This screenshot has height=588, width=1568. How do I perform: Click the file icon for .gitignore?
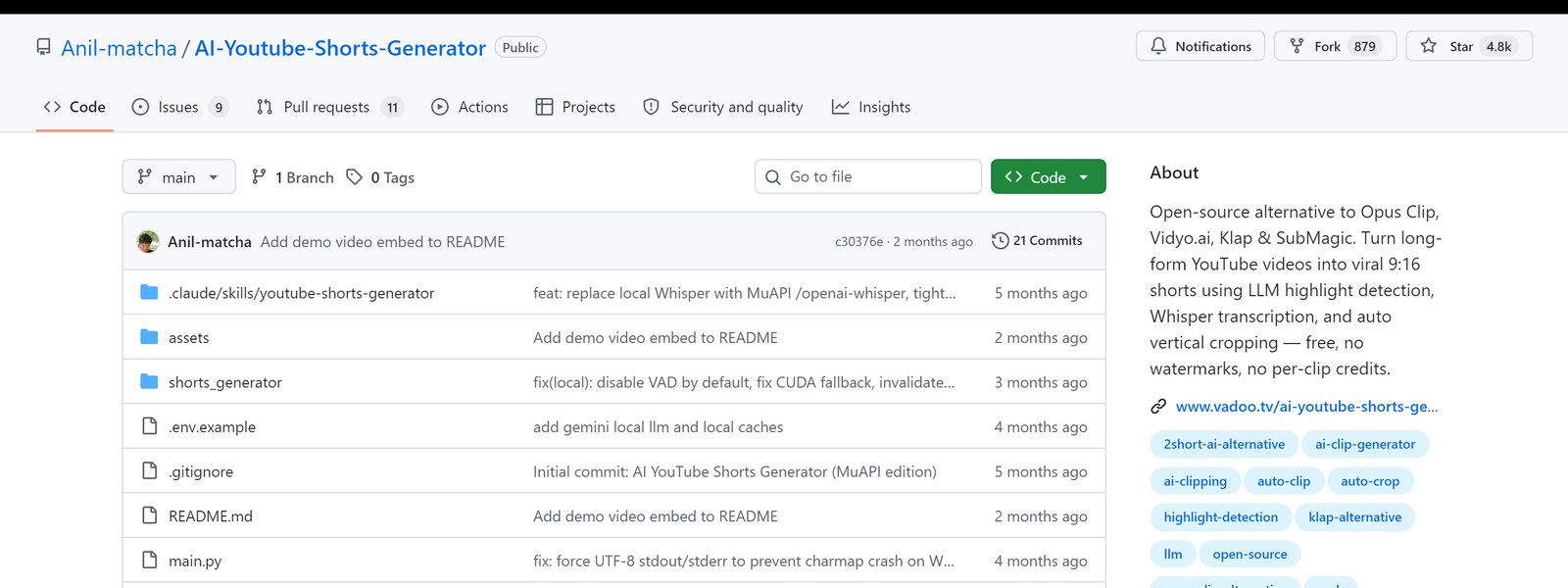point(149,470)
